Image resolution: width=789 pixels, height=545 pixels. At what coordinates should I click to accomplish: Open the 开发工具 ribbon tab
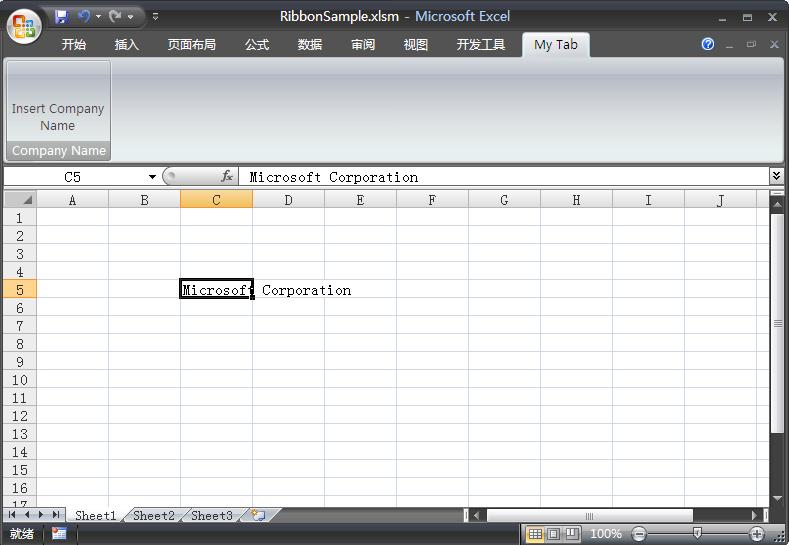coord(481,45)
